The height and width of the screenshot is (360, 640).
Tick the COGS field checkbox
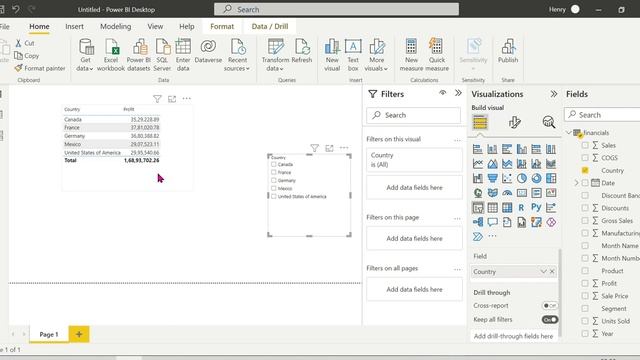(x=585, y=158)
